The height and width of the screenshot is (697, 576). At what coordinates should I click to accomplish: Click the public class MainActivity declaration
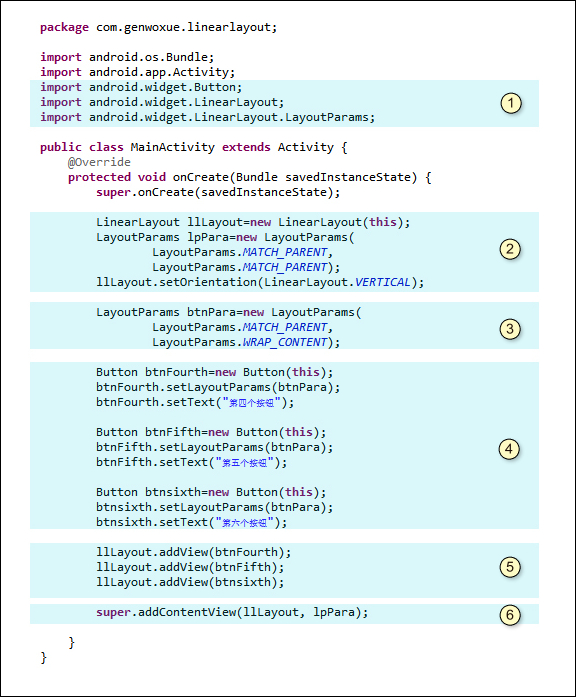[x=194, y=147]
